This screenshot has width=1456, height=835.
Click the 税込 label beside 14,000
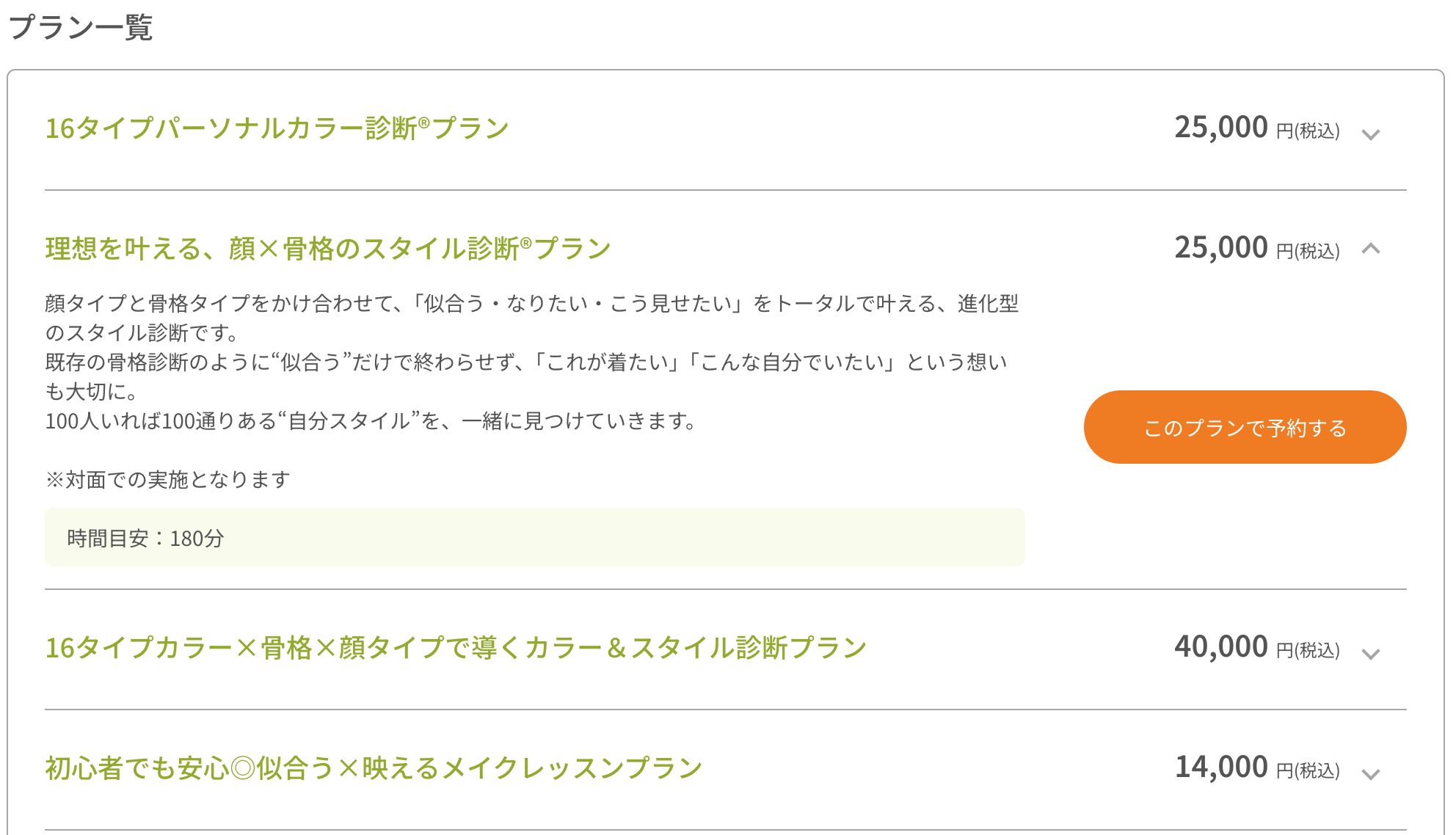pos(1308,771)
